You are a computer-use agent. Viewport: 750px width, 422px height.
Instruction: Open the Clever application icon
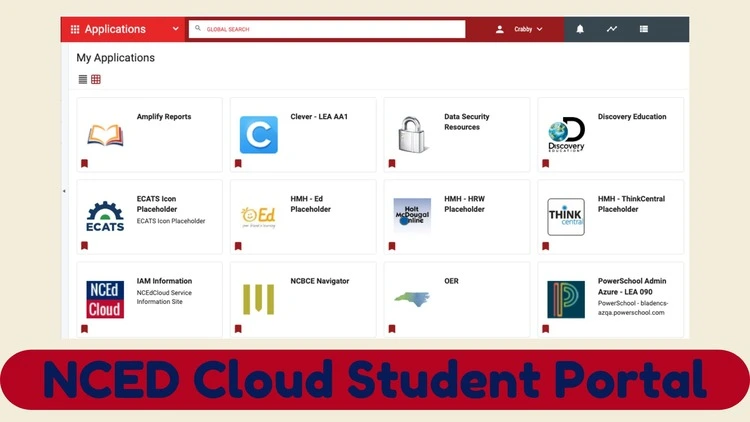pos(258,135)
